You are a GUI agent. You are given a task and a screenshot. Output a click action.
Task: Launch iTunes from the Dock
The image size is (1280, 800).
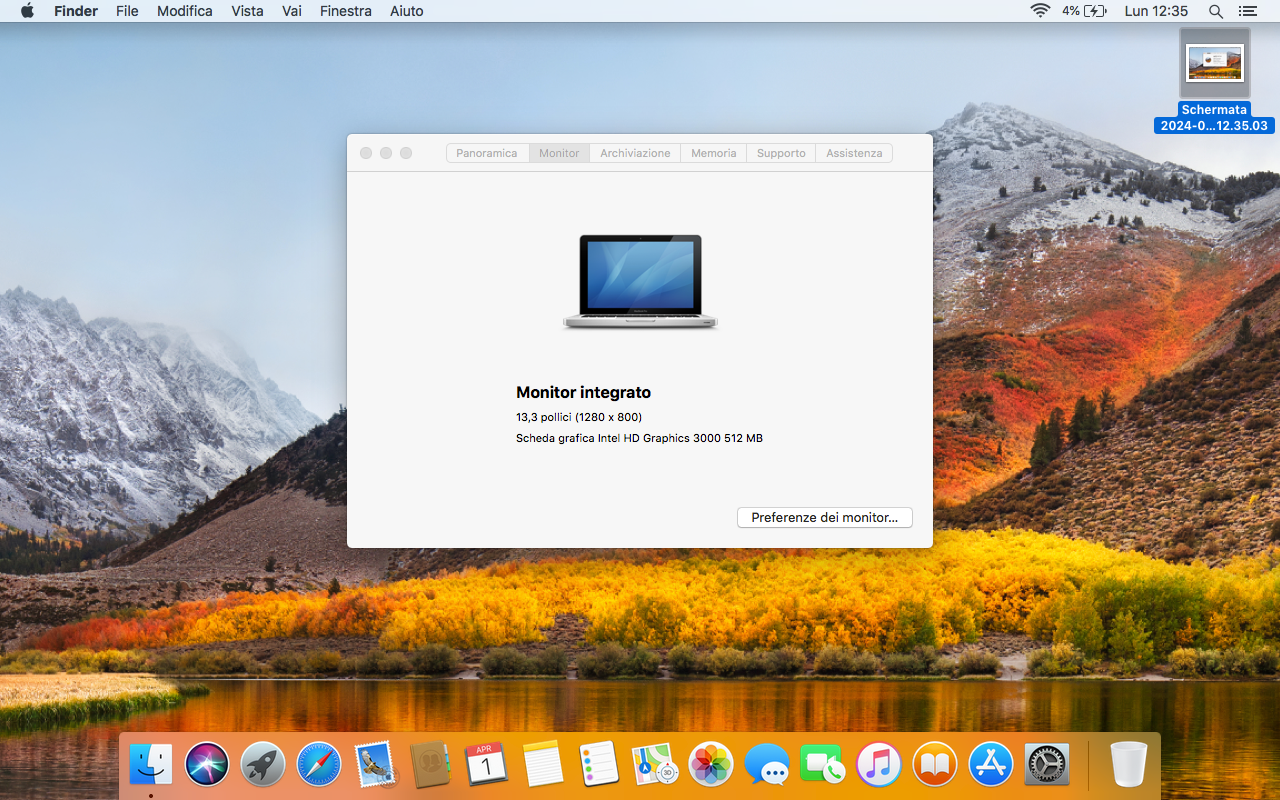pyautogui.click(x=879, y=765)
